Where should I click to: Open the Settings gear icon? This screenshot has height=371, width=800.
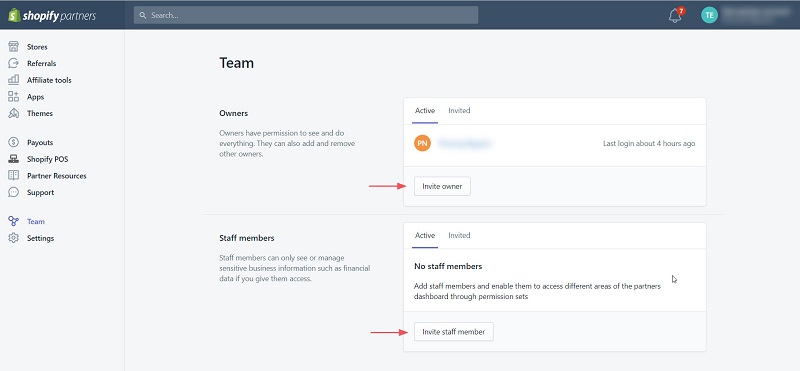pyautogui.click(x=14, y=238)
